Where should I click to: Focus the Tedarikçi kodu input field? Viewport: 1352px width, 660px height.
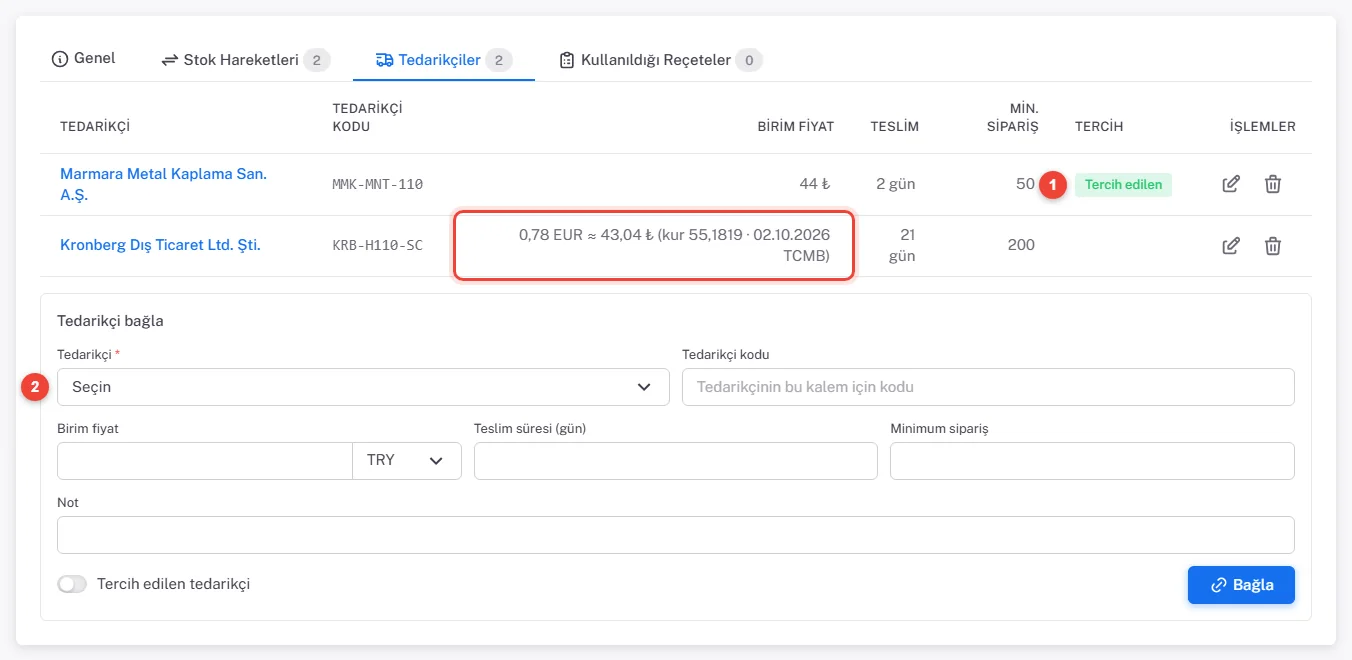point(988,387)
